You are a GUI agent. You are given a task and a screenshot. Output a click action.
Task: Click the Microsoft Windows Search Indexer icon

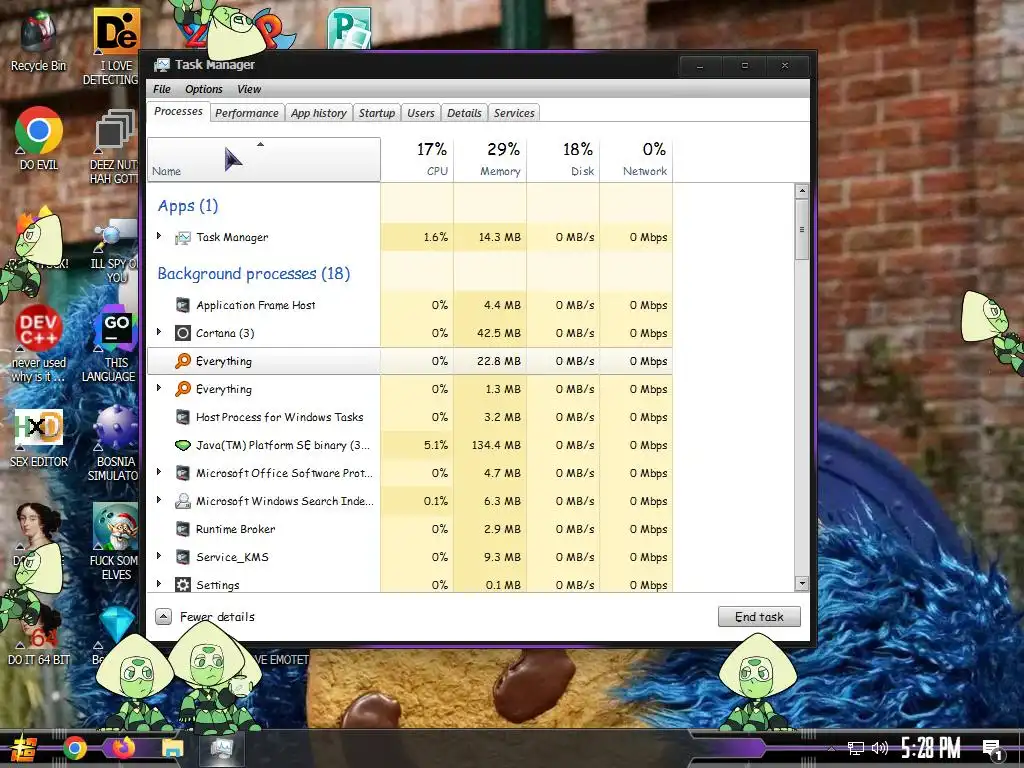(x=183, y=501)
